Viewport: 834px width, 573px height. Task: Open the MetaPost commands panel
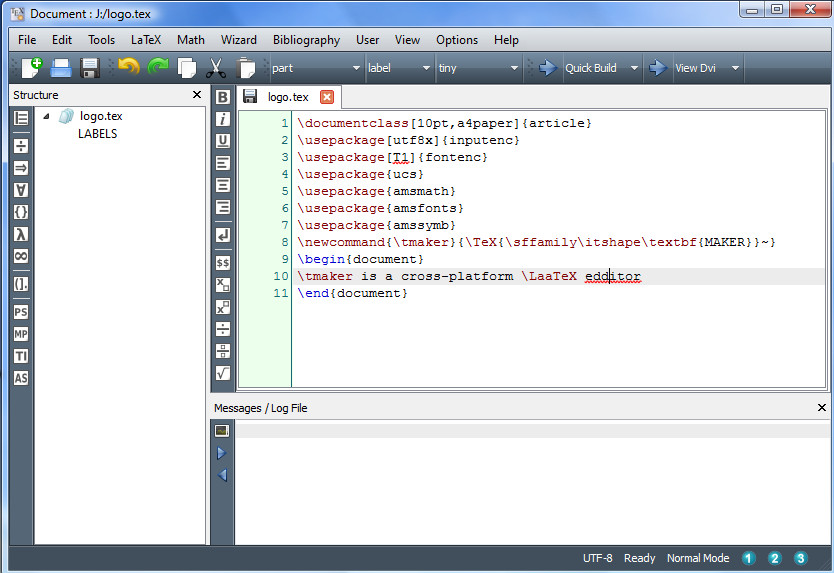[x=21, y=334]
